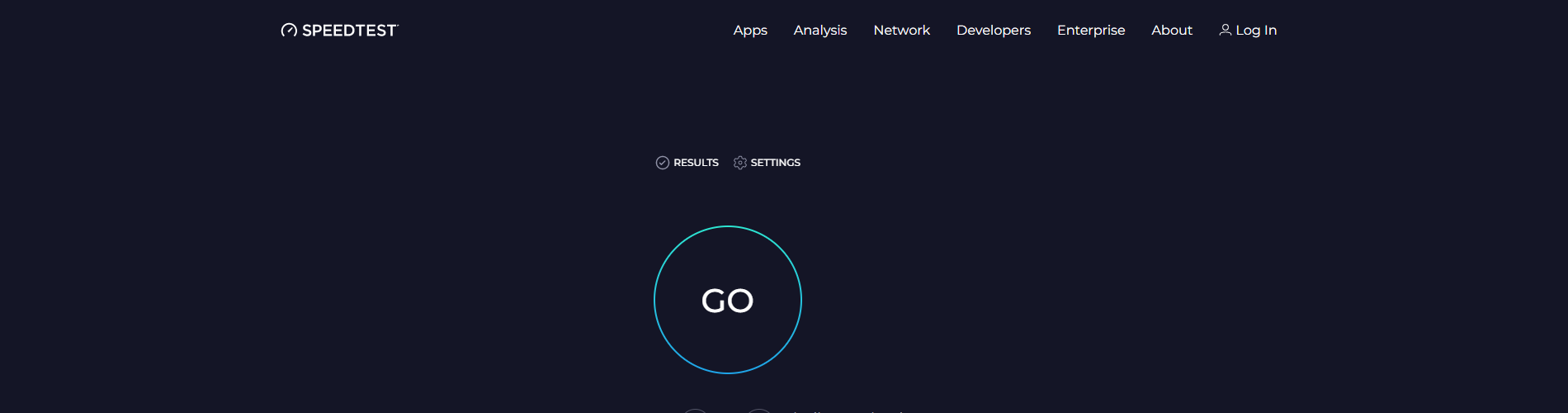Start the speed test with GO
This screenshot has width=1568, height=413.
728,300
